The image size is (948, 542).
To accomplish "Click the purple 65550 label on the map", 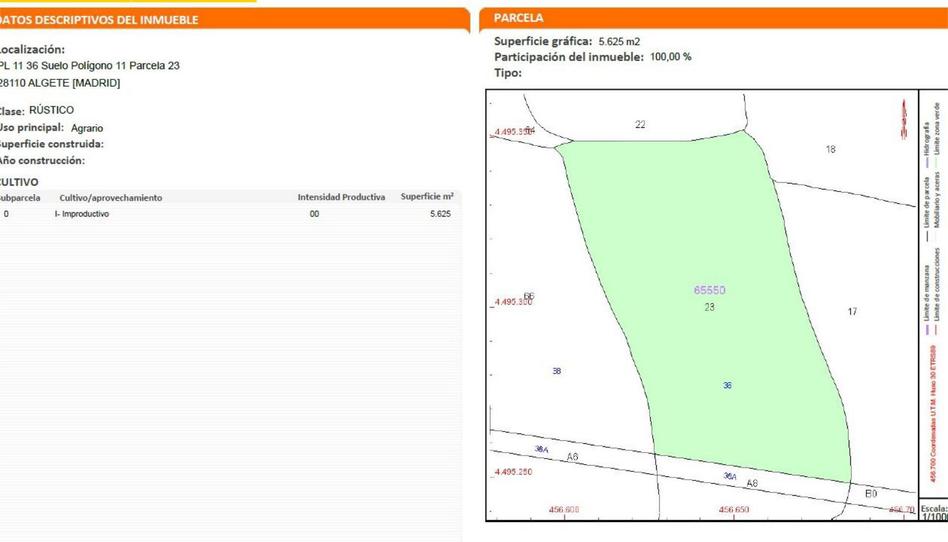I will 710,290.
